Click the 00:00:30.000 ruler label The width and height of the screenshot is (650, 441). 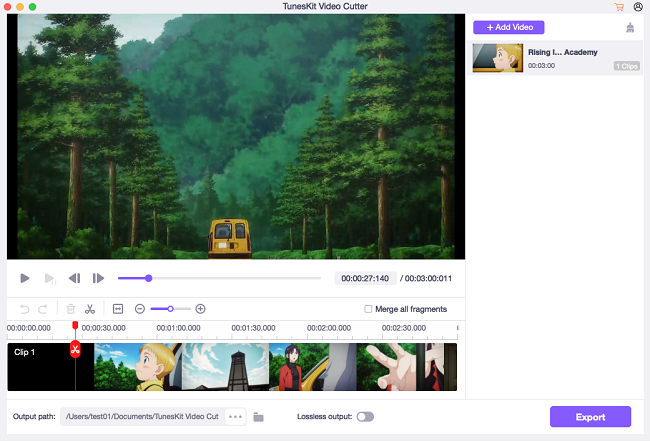point(104,328)
